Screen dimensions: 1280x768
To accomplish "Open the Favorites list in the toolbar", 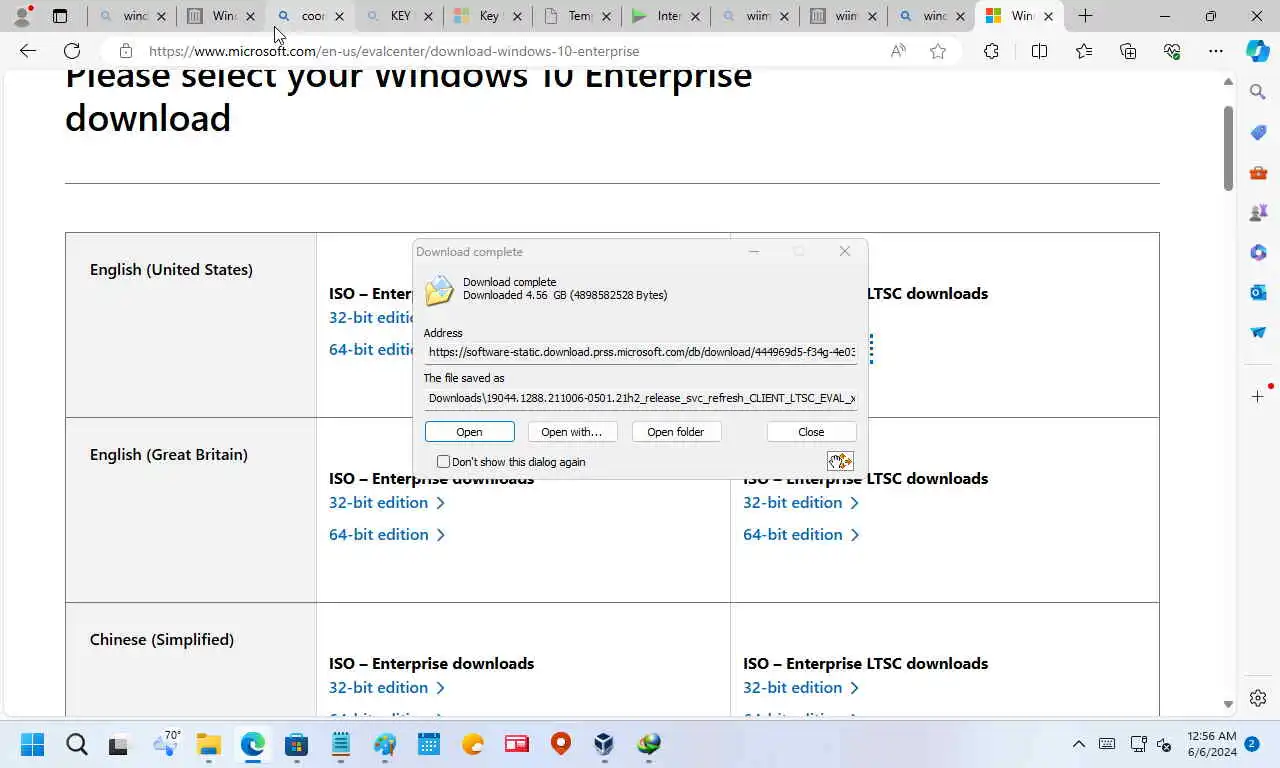I will tap(1084, 51).
